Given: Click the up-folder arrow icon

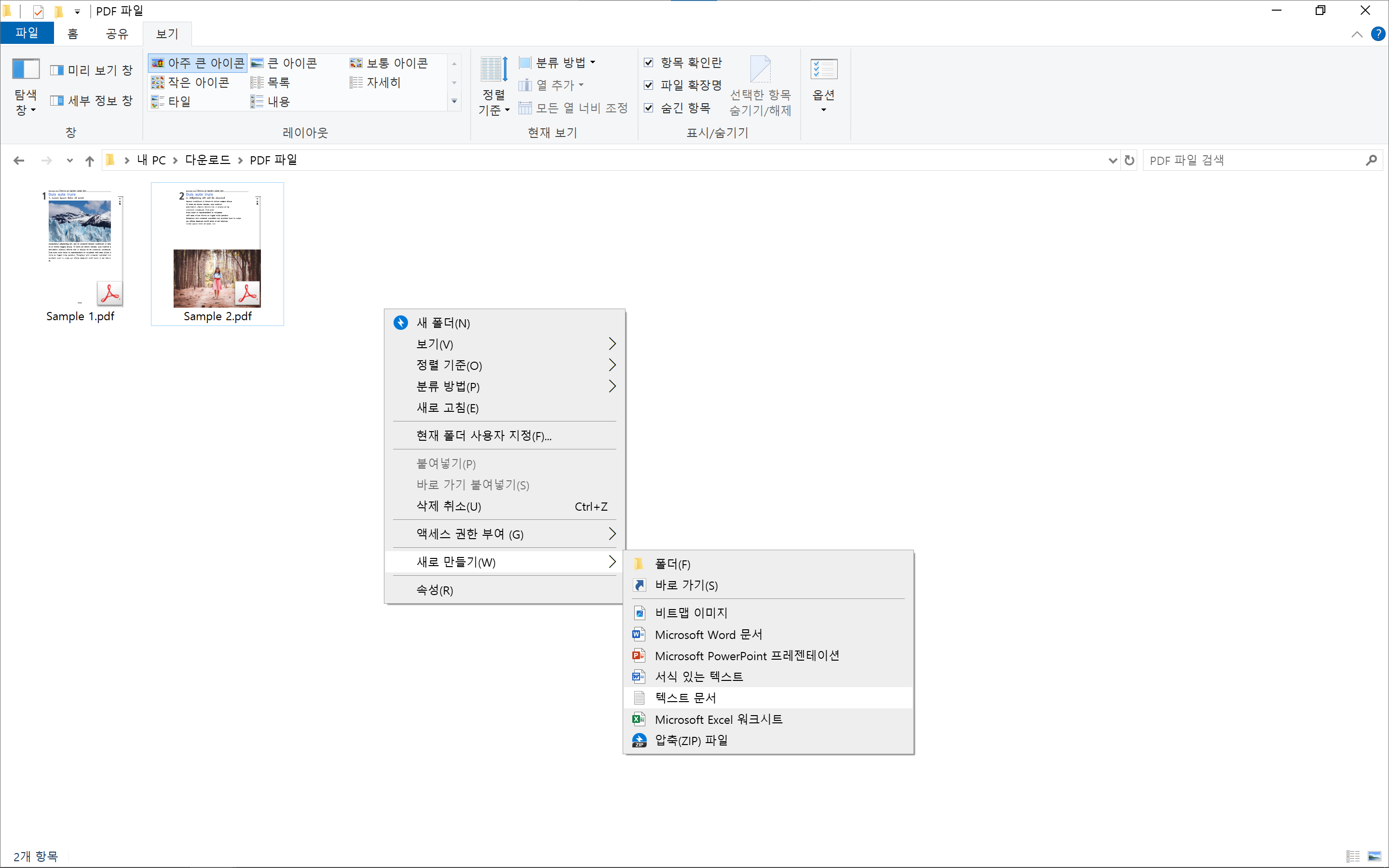Looking at the screenshot, I should click(x=90, y=161).
